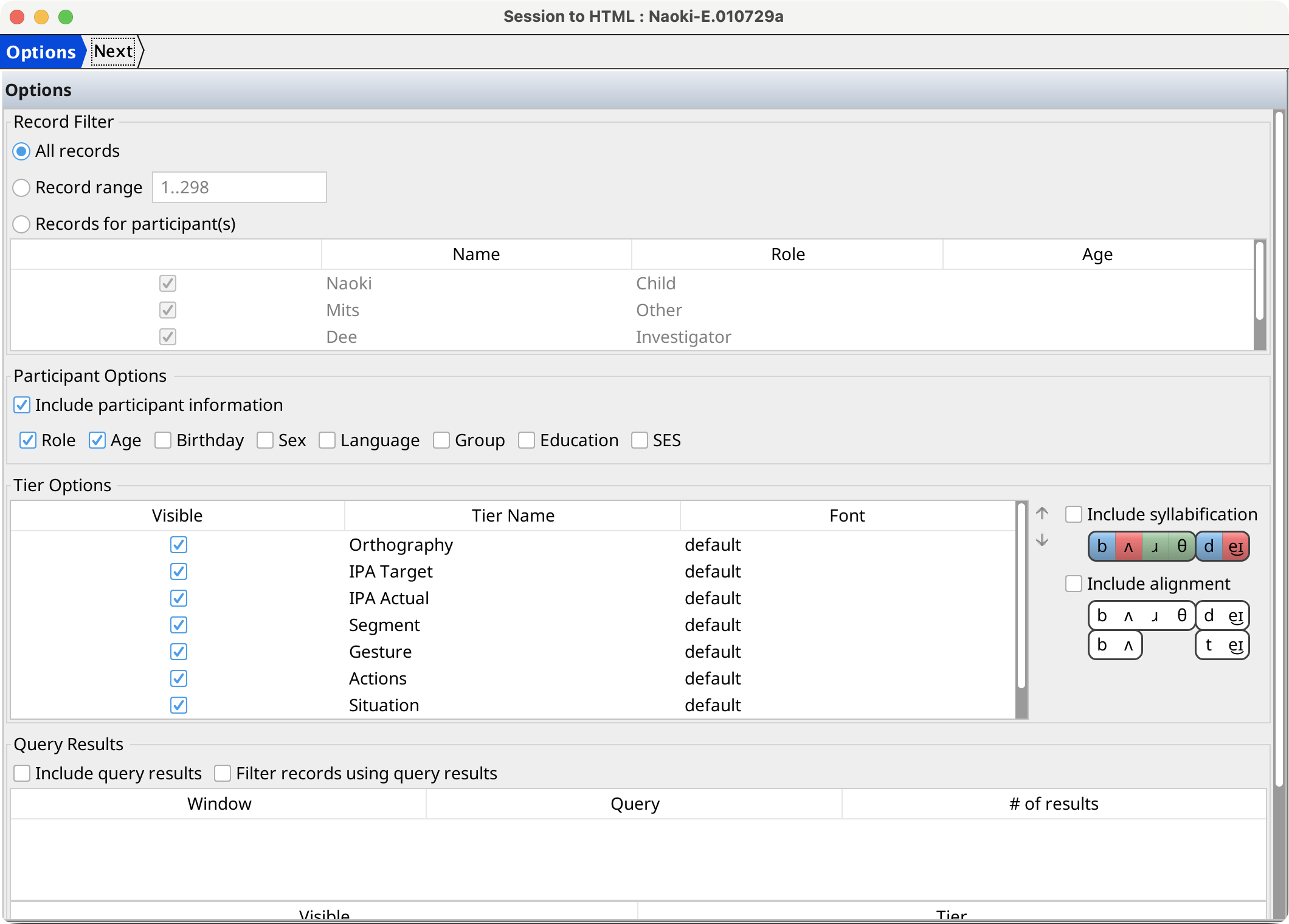The image size is (1289, 924).
Task: Click the syllabification preview graphic
Action: click(x=1168, y=546)
